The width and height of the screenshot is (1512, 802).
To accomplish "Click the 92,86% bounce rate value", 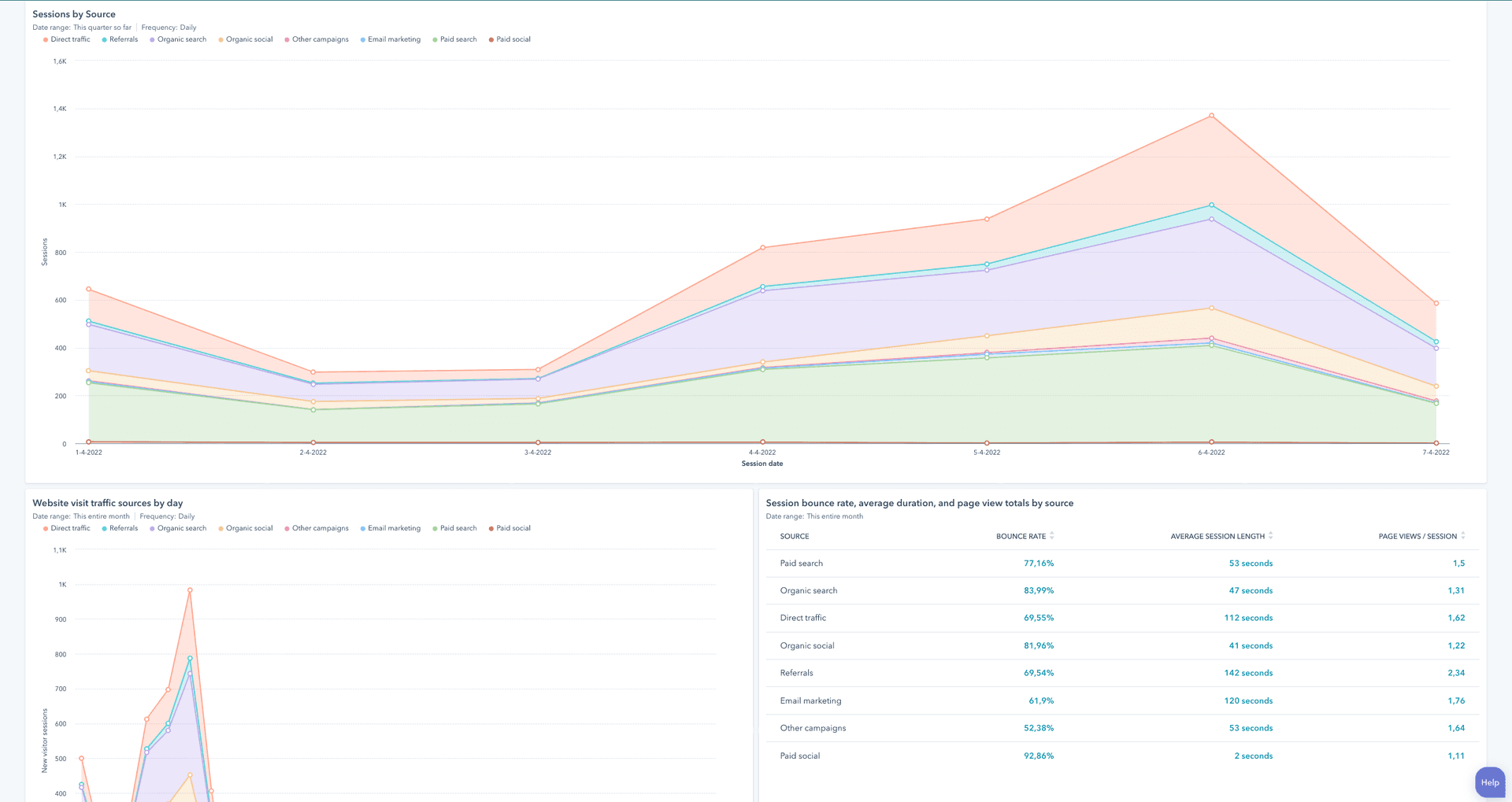I will (1039, 756).
